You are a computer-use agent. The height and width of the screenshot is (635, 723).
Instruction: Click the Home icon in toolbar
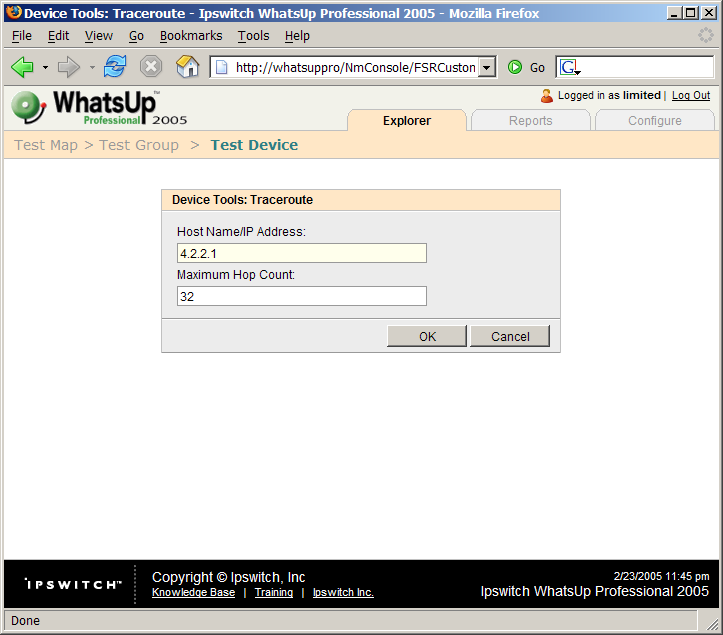187,67
